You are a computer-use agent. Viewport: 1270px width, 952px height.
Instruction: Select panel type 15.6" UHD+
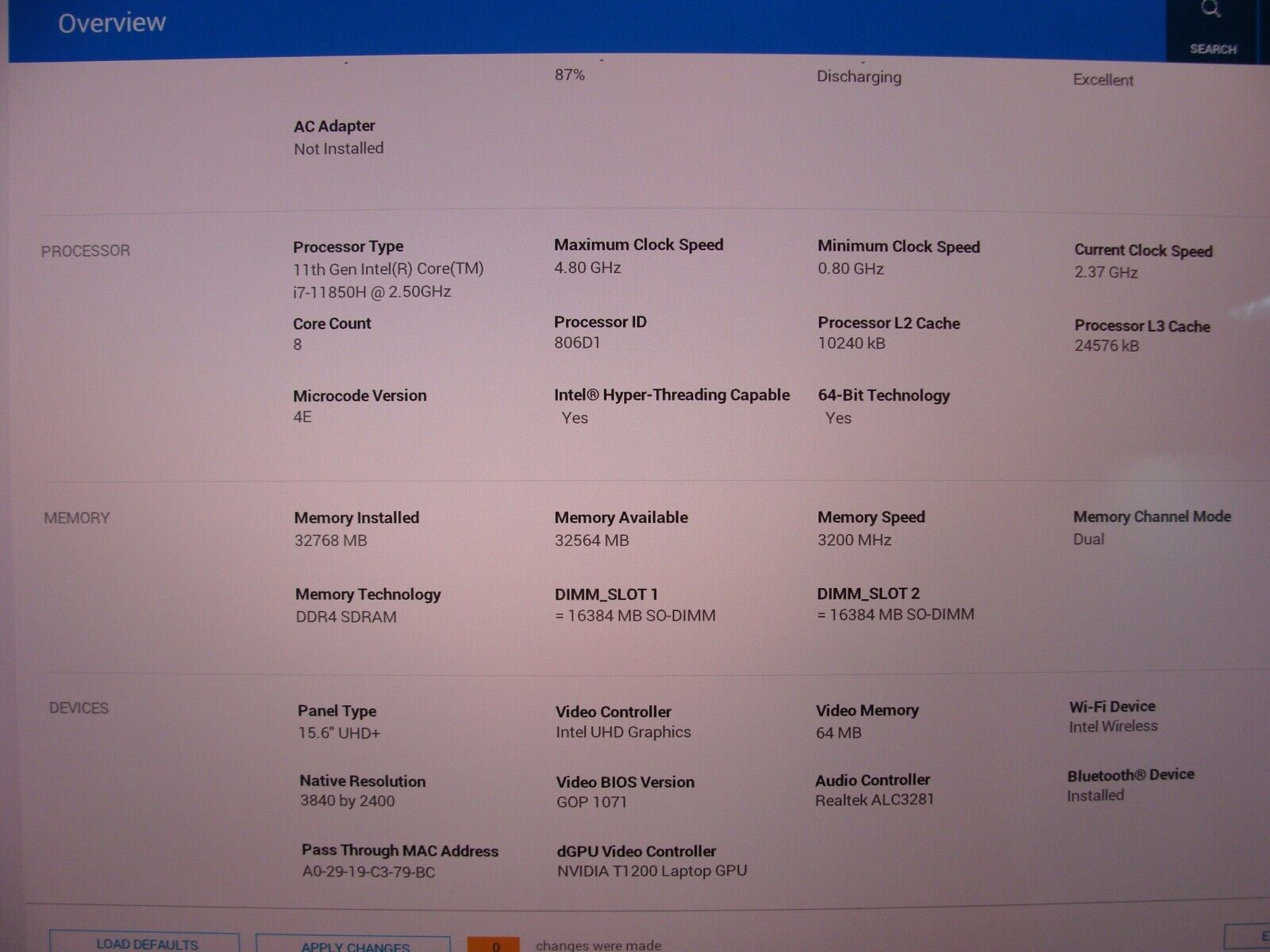pyautogui.click(x=339, y=733)
